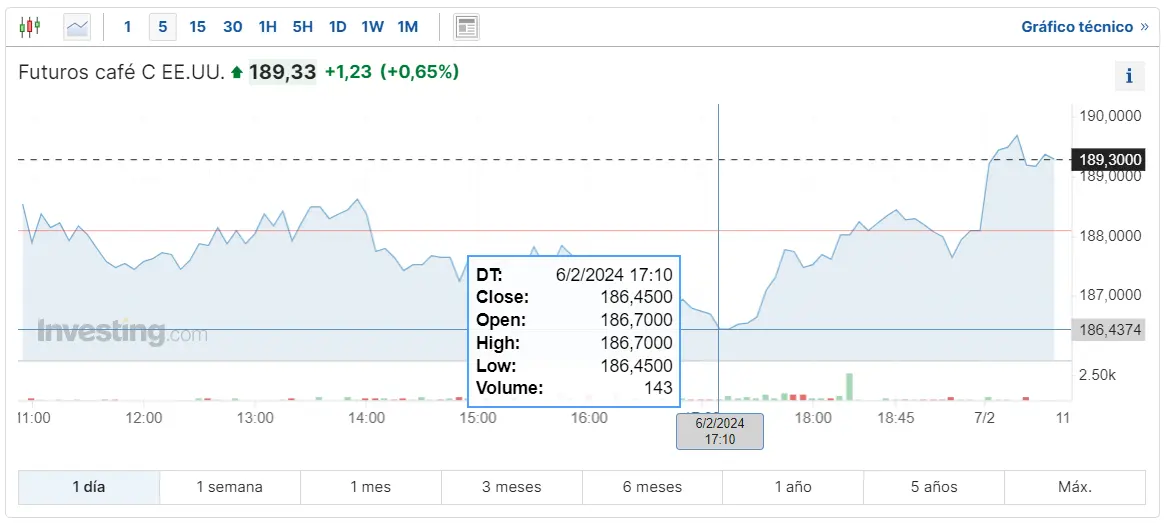The image size is (1167, 523).
Task: Select the 1W interval
Action: coord(373,27)
